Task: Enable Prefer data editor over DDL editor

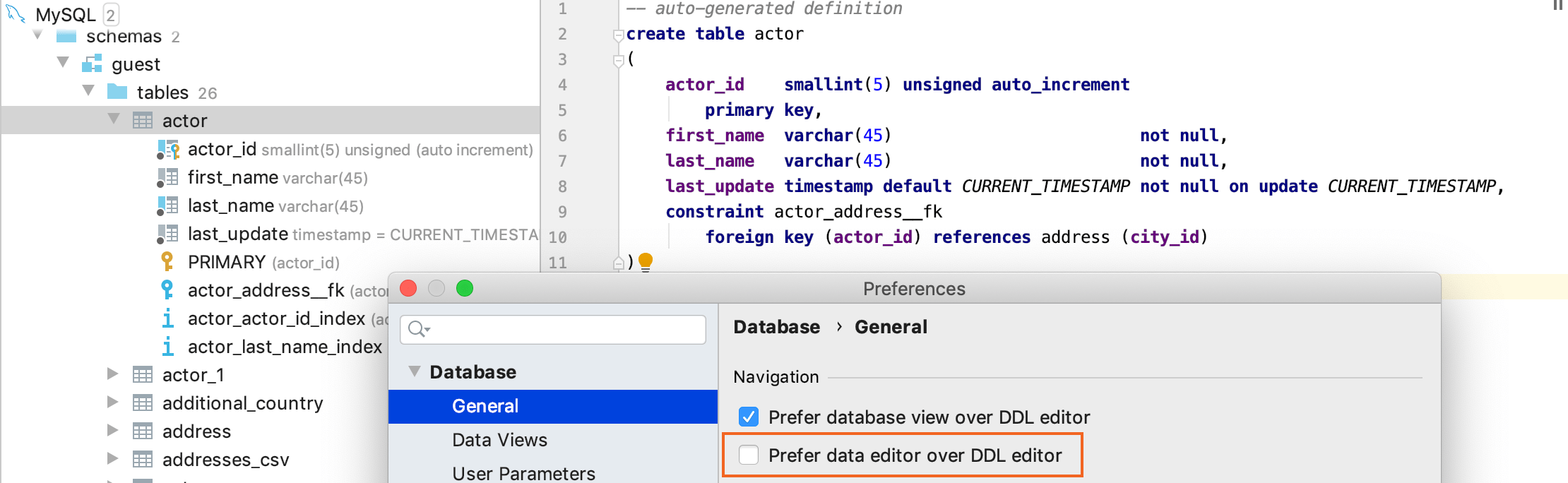Action: [749, 455]
